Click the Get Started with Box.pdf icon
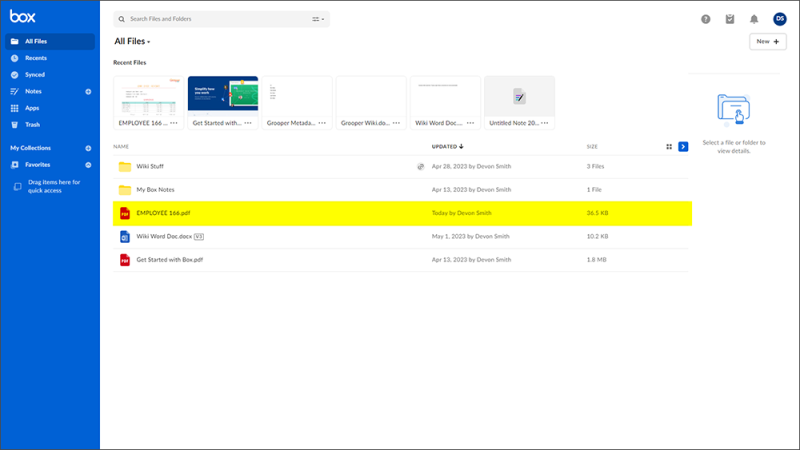The image size is (800, 450). pyautogui.click(x=124, y=260)
